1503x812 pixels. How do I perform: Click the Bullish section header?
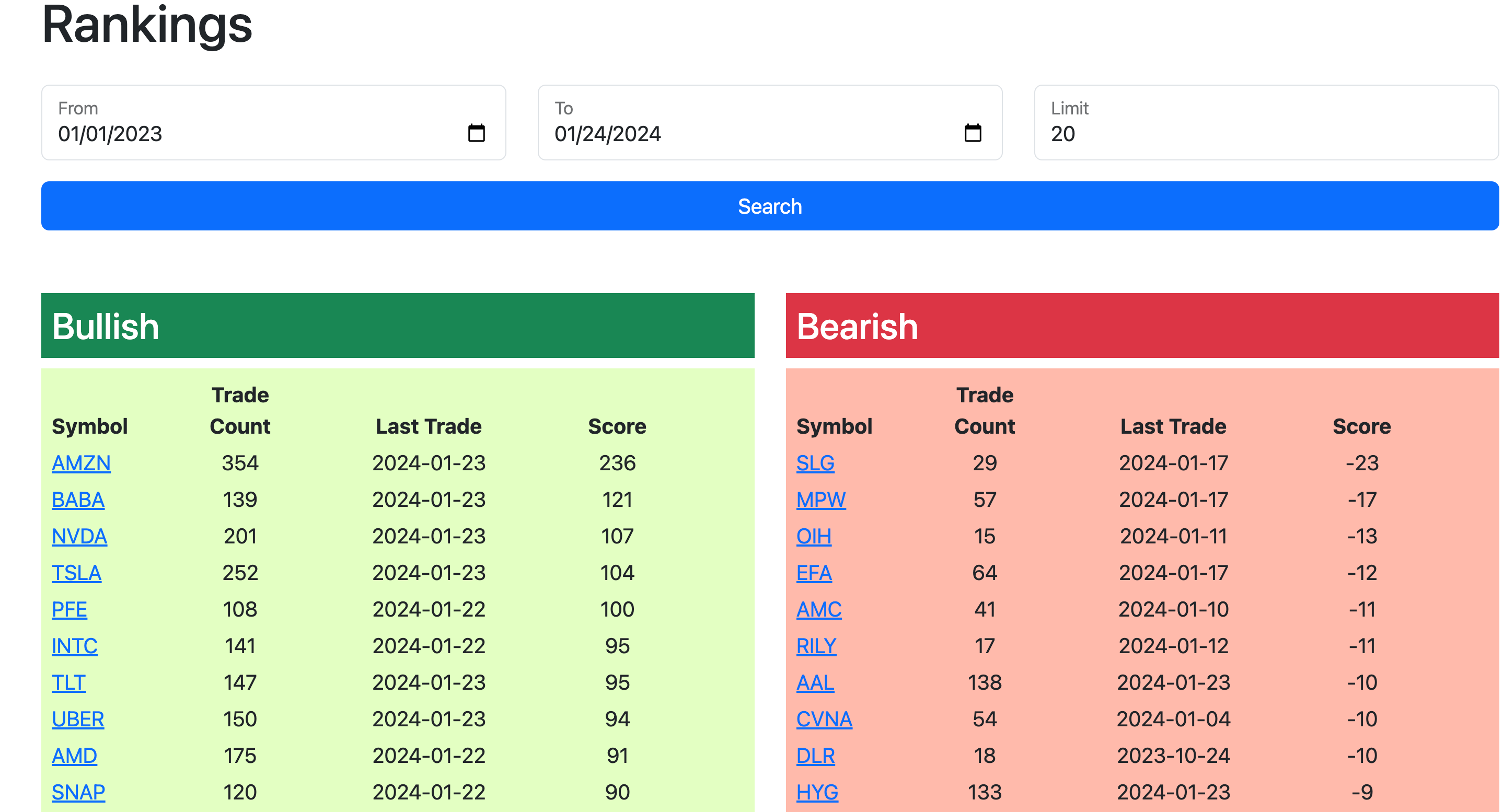click(x=398, y=326)
